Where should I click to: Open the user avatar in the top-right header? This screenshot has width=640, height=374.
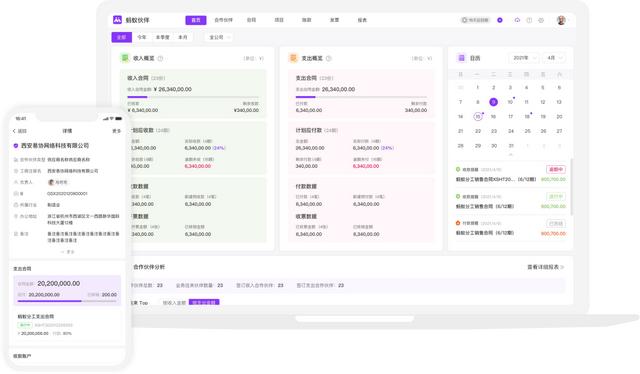(561, 20)
